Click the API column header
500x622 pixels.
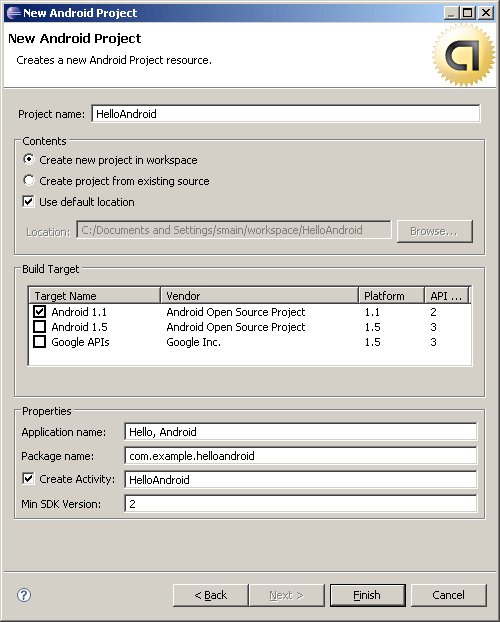pos(447,296)
